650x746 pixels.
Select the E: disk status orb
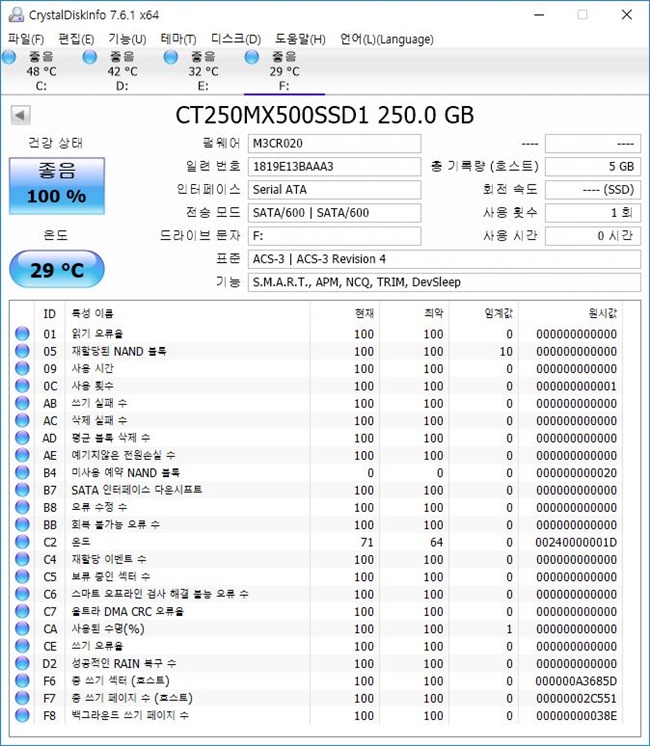pyautogui.click(x=170, y=58)
